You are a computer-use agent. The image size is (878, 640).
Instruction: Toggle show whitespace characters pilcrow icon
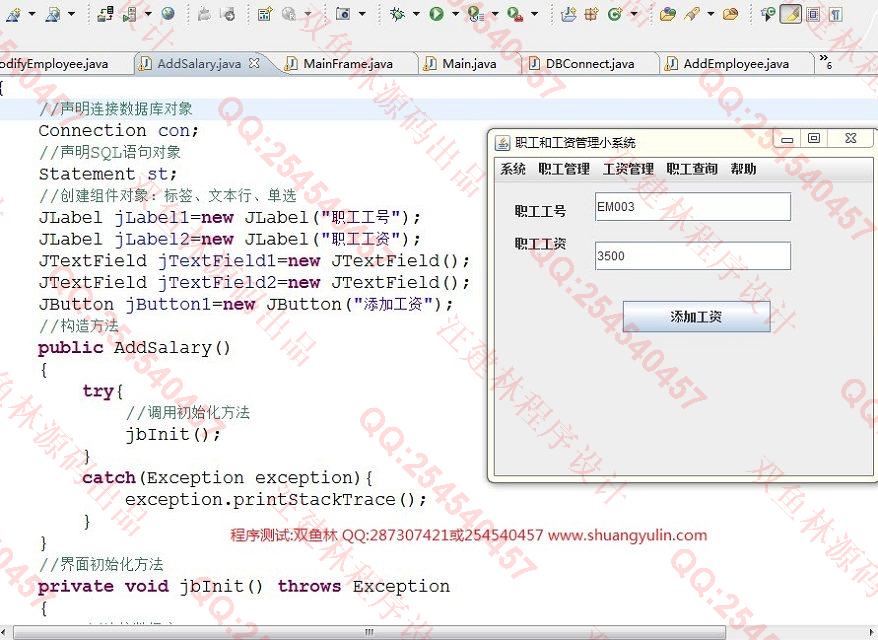coord(836,14)
